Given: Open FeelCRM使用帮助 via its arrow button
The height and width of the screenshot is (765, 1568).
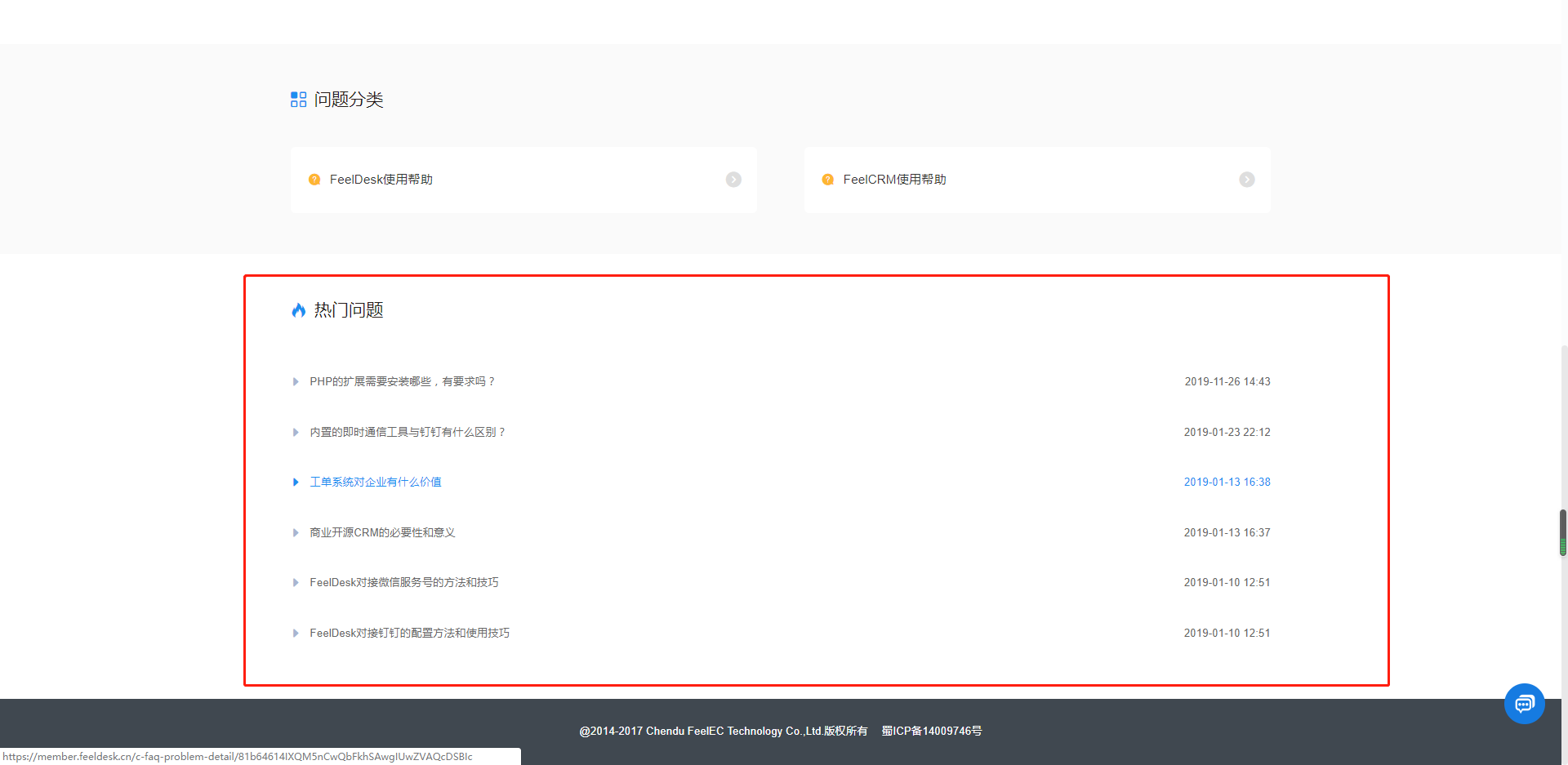Looking at the screenshot, I should 1246,180.
